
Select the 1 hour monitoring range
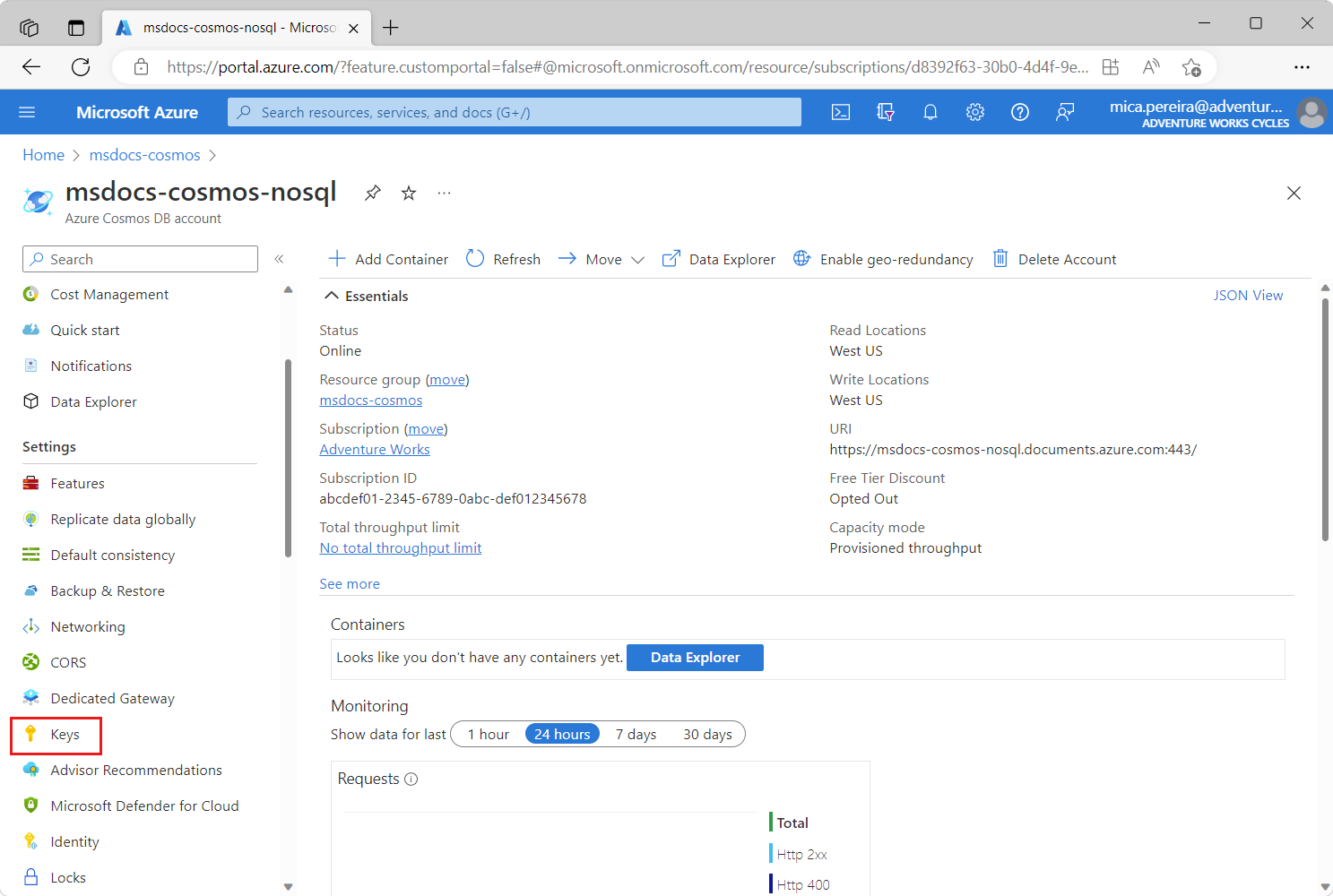point(489,735)
